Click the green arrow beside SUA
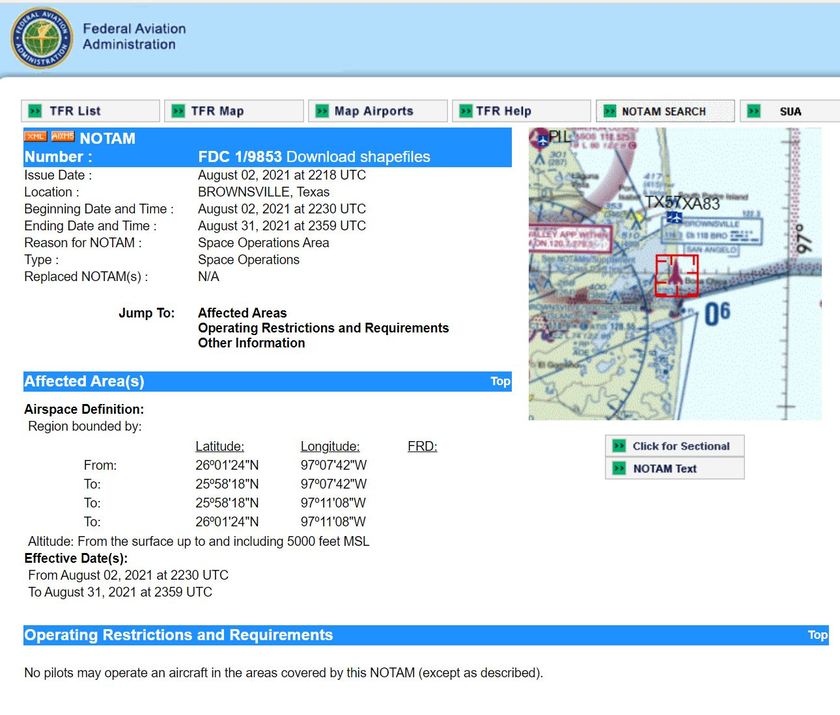This screenshot has width=840, height=715. 754,111
